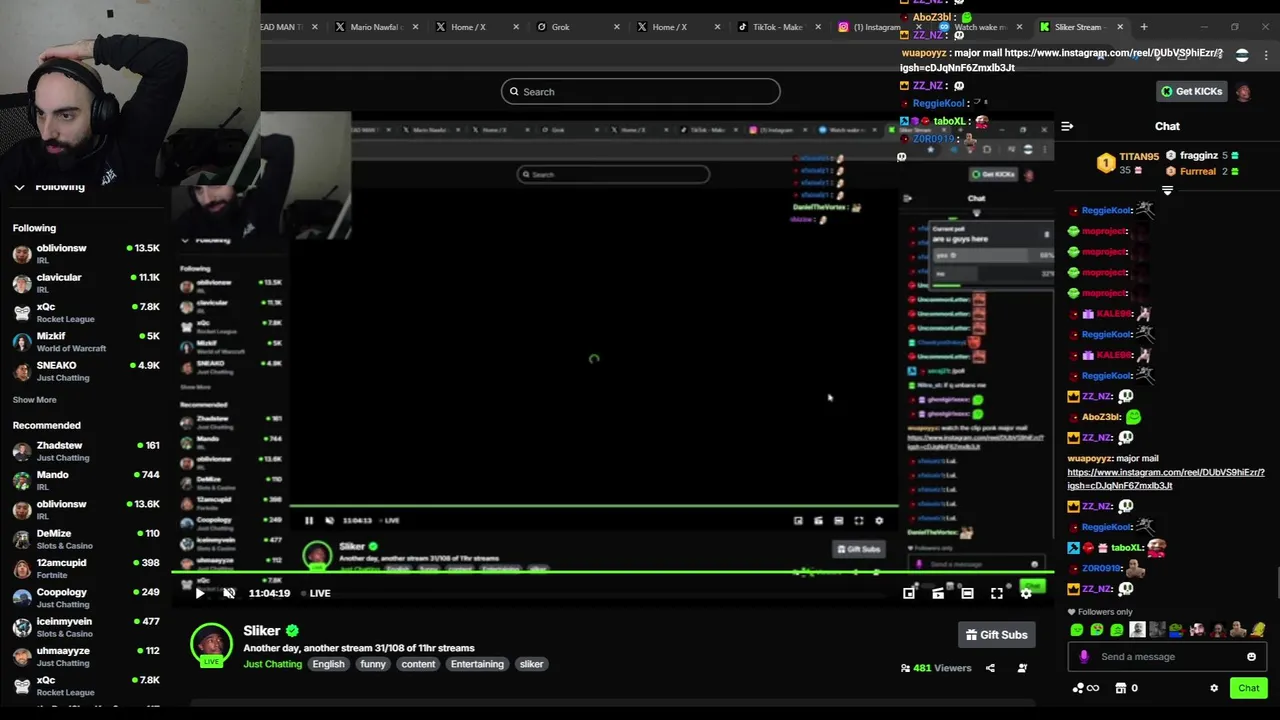1280x720 pixels.
Task: Open the Just Chatting category link
Action: point(272,664)
